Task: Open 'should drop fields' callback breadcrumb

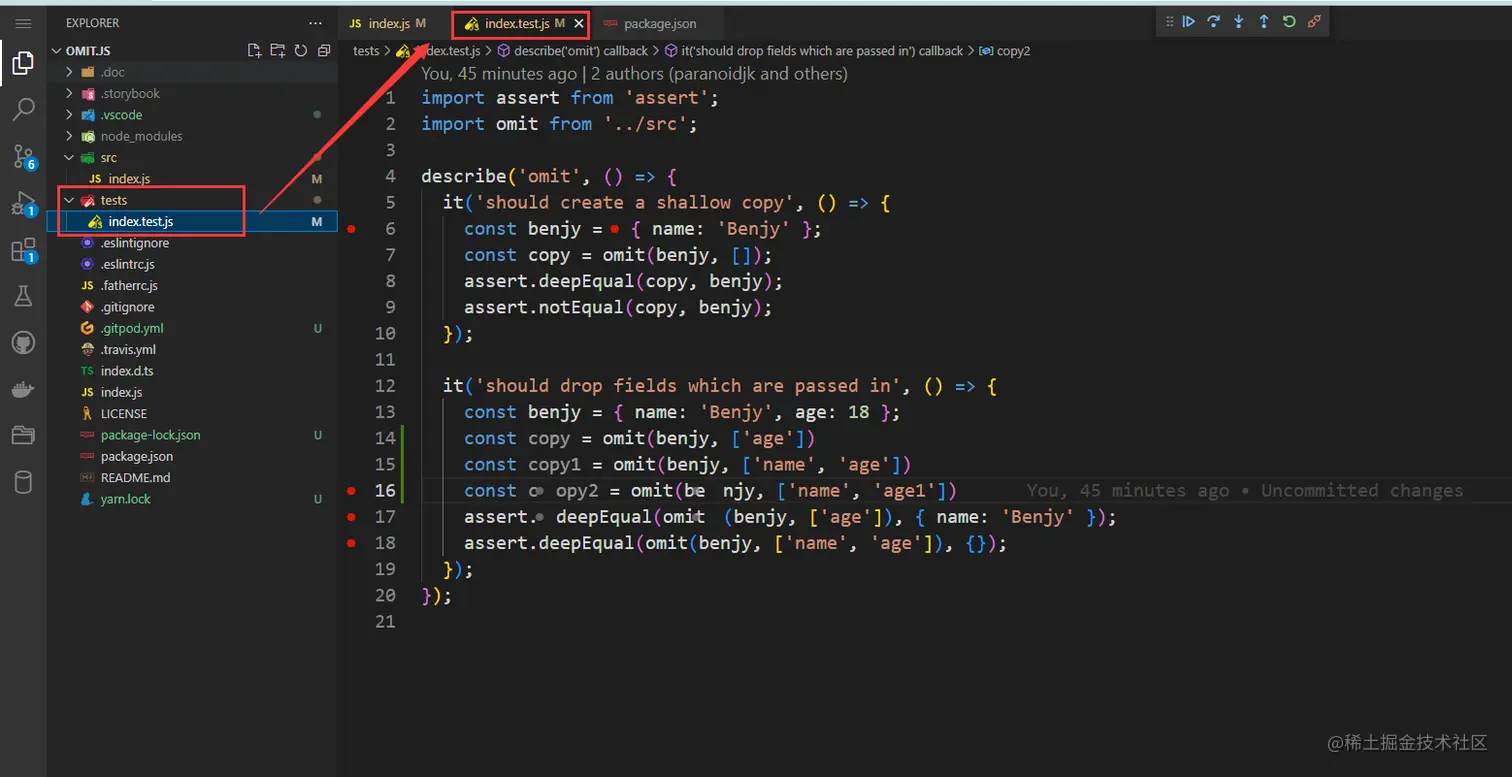Action: coord(813,51)
